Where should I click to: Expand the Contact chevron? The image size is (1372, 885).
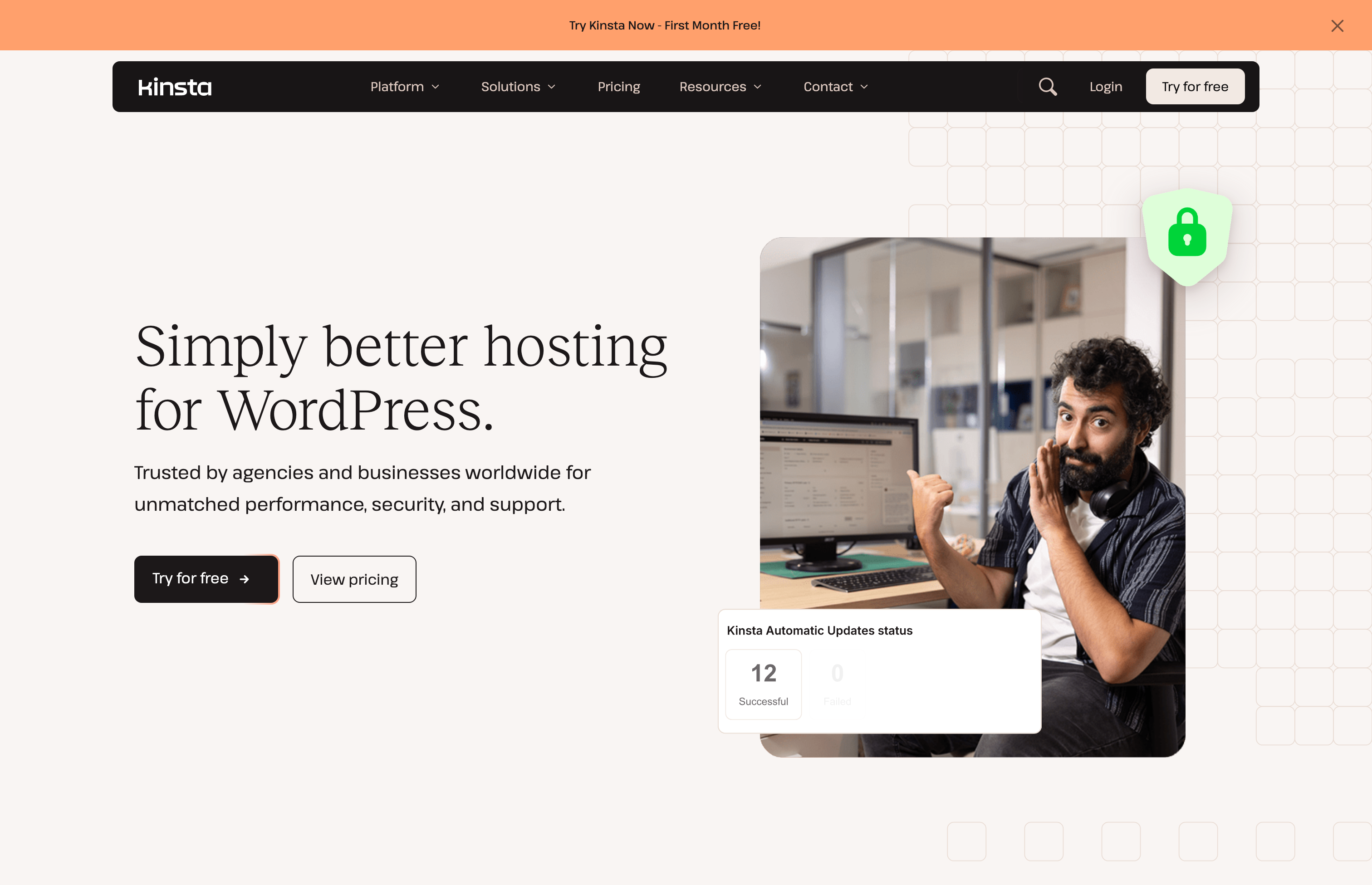pos(864,87)
